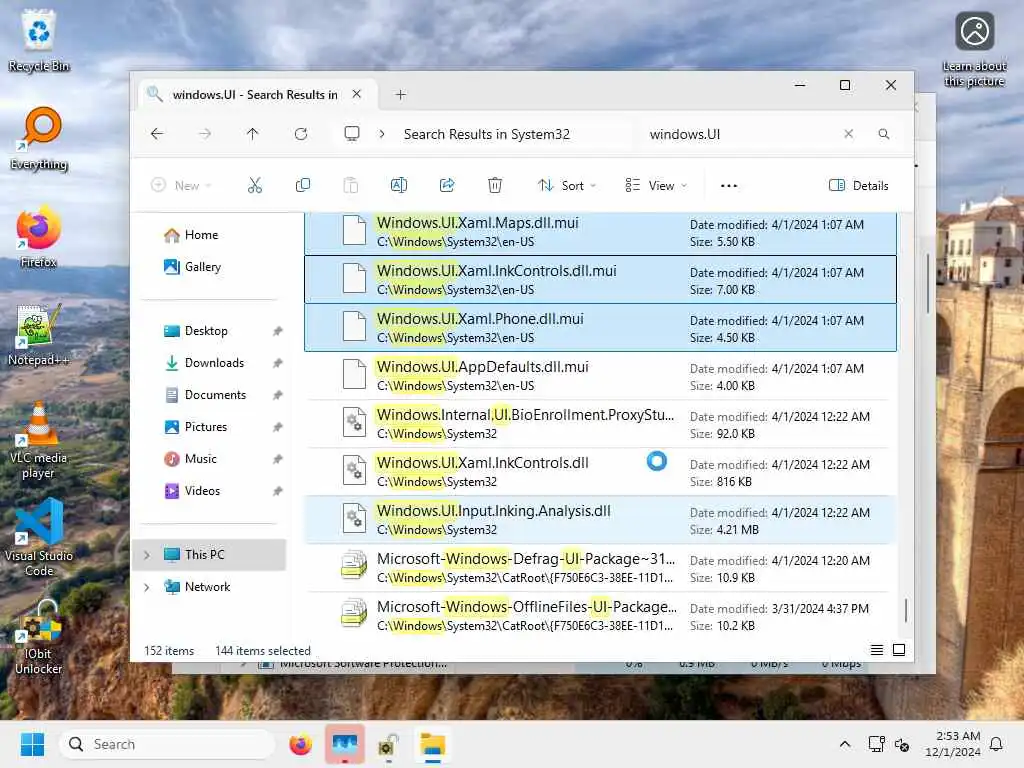Open the Sort dropdown
This screenshot has height=768, width=1024.
coord(566,185)
